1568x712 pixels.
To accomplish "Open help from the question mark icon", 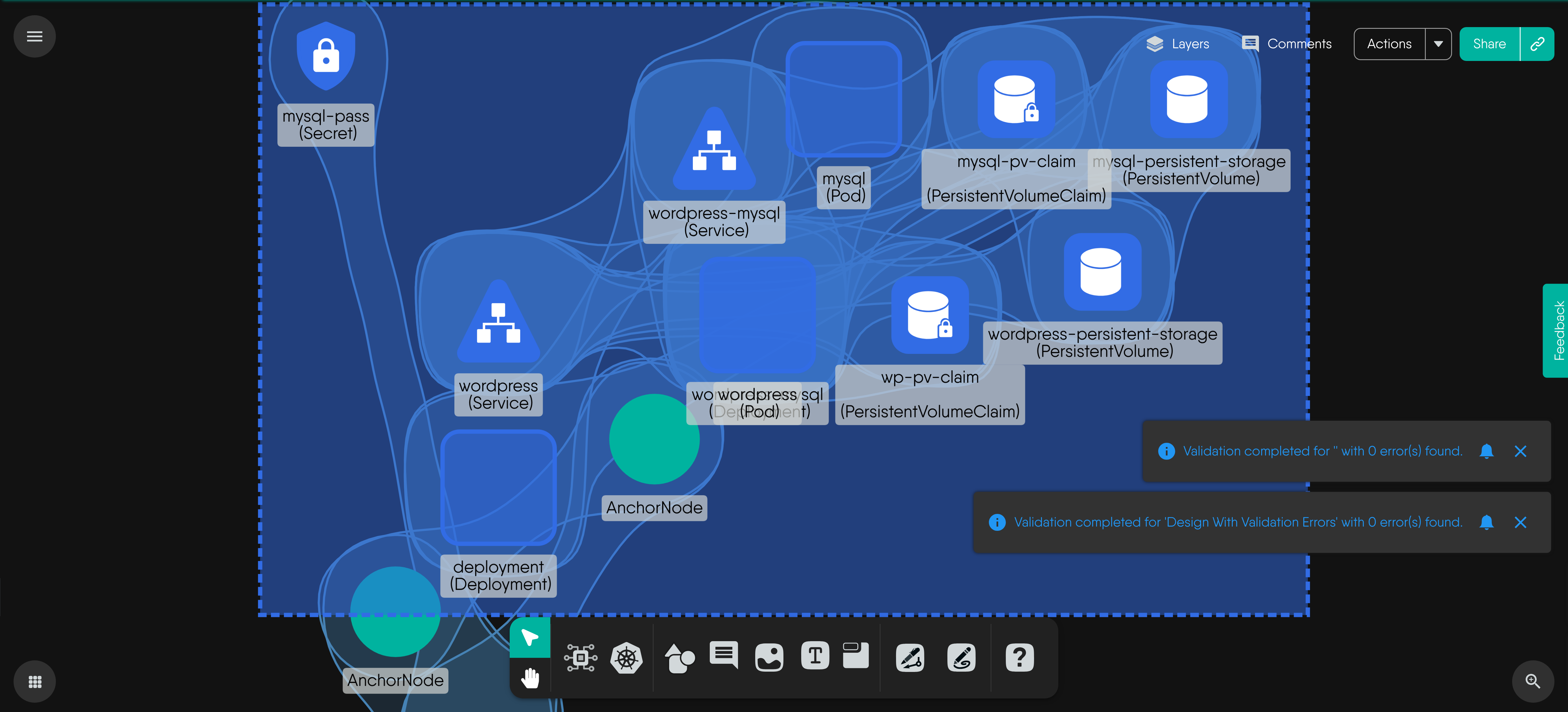I will point(1020,658).
